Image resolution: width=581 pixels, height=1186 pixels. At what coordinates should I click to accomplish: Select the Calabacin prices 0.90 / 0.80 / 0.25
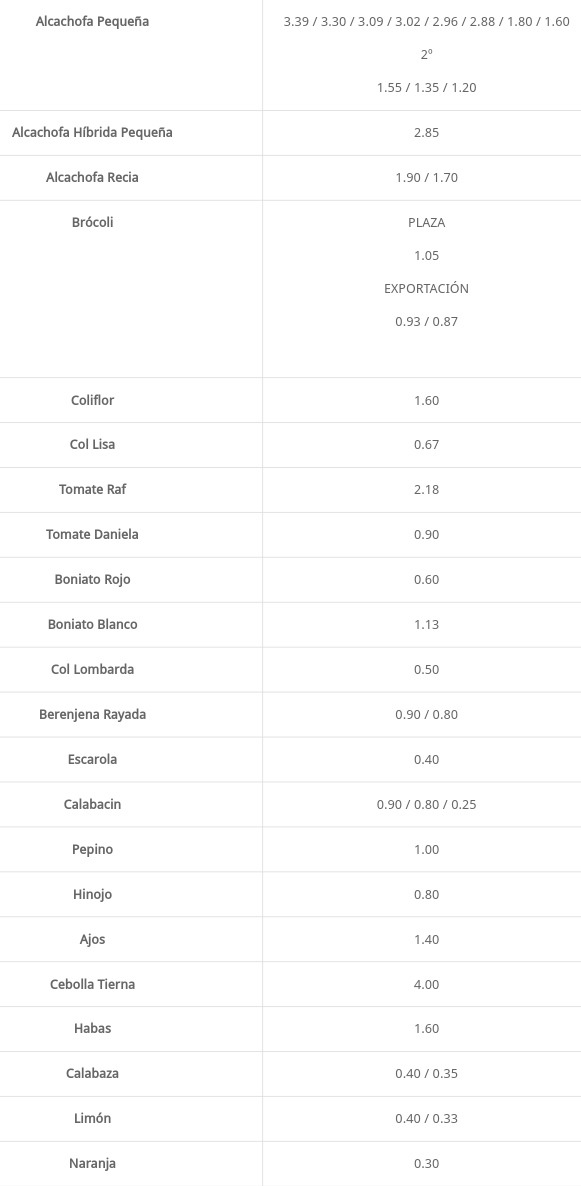pos(427,804)
